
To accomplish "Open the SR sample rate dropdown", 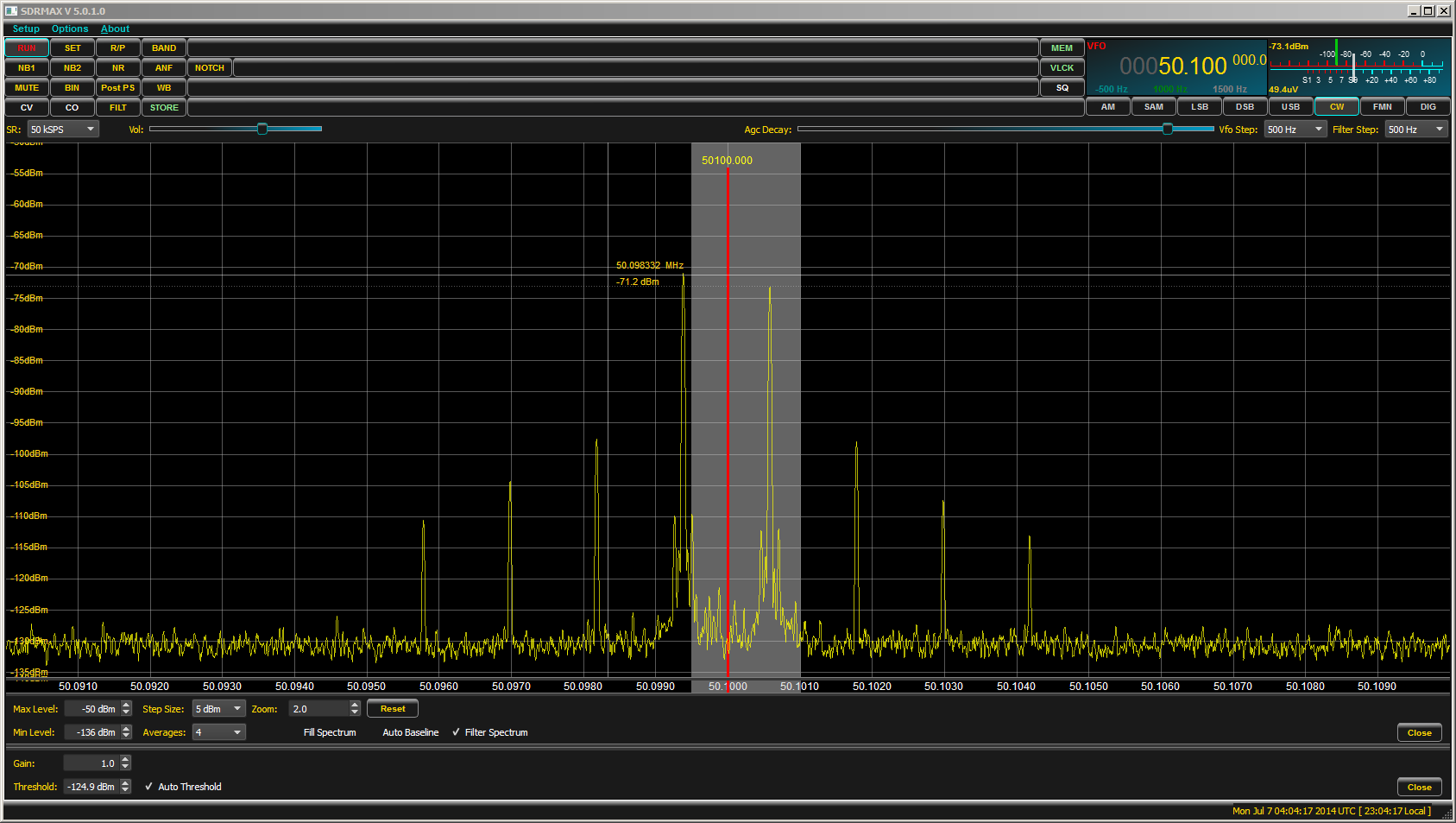I will [63, 130].
